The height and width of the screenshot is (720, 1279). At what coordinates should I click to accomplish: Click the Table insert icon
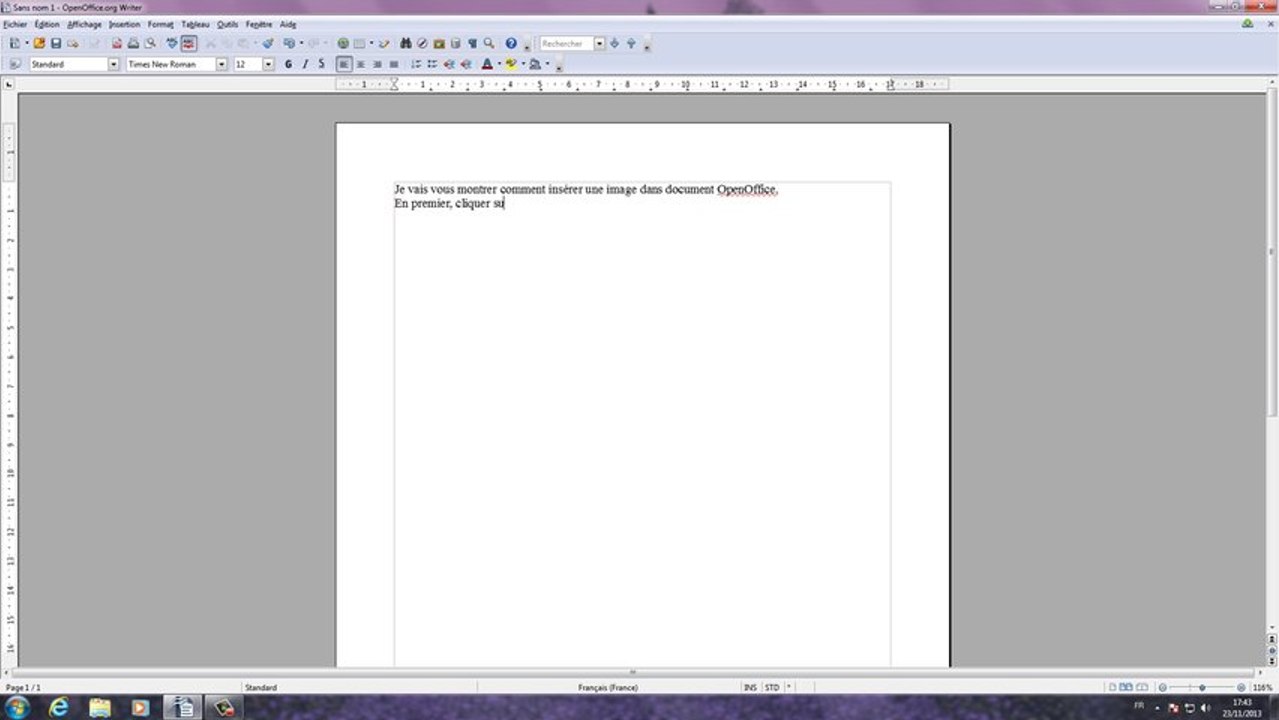pos(359,44)
